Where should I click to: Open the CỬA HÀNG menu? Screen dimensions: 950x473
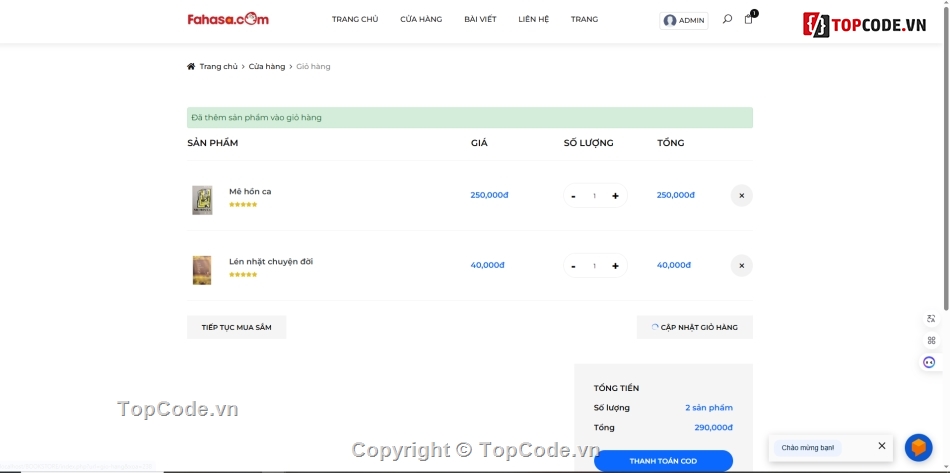[x=421, y=19]
